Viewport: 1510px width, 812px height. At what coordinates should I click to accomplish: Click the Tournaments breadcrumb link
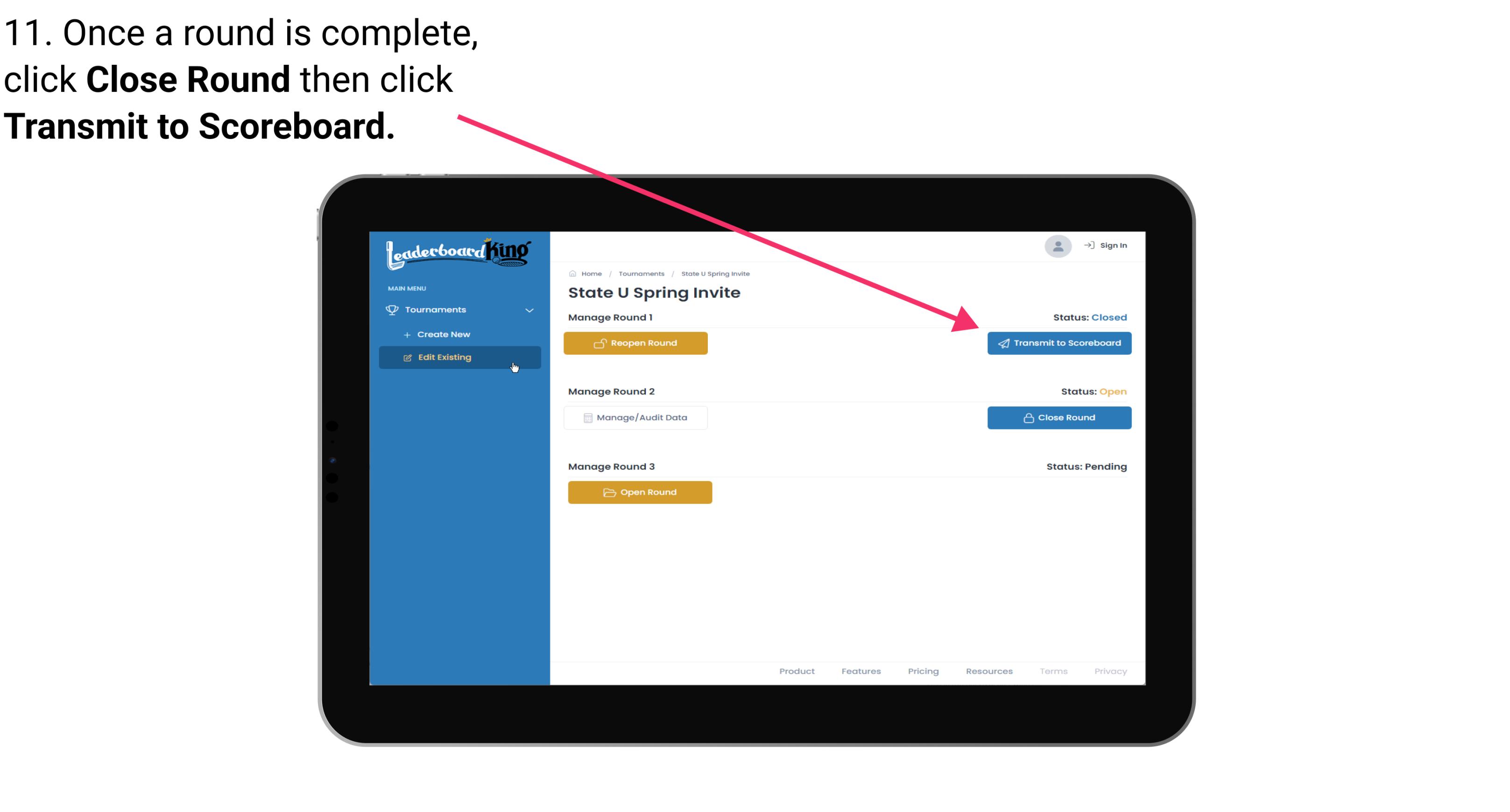coord(641,273)
